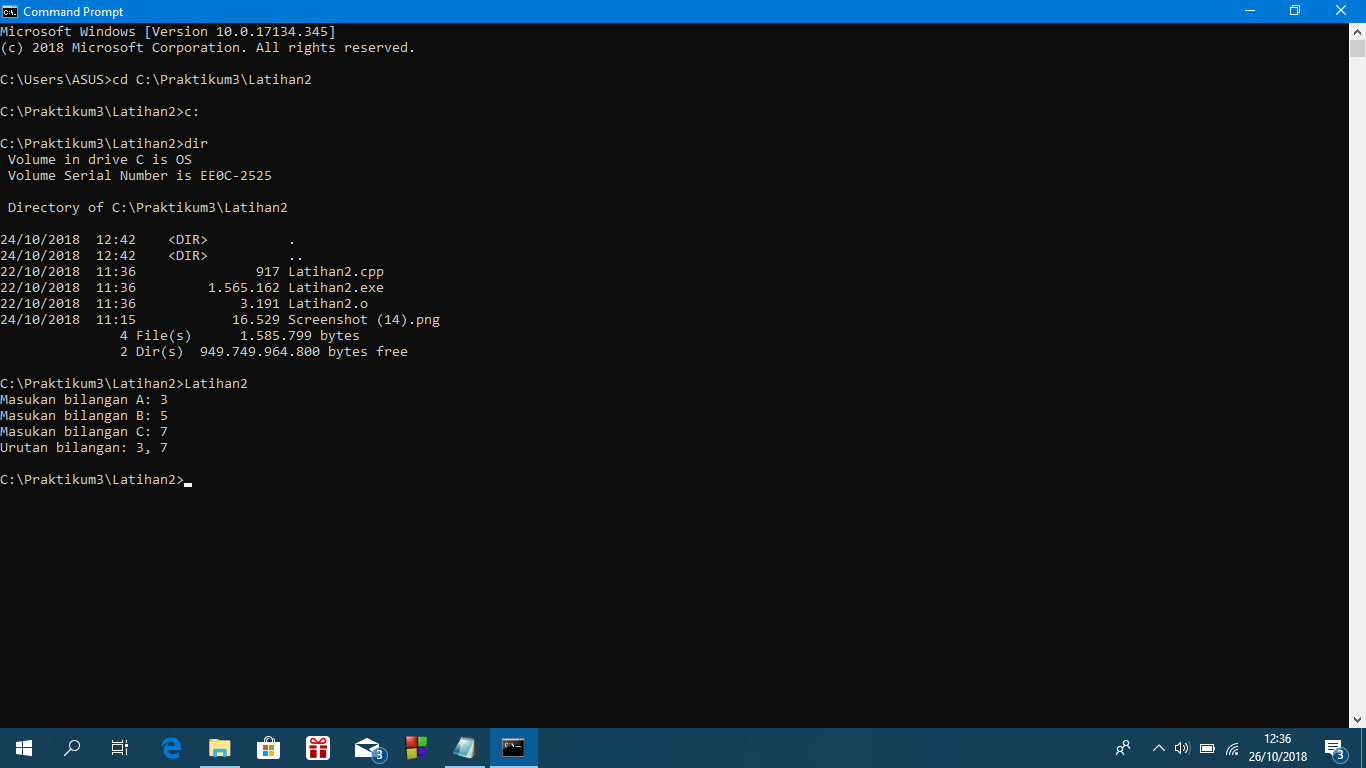Viewport: 1366px width, 768px height.
Task: Open Microsoft Store from the taskbar
Action: [x=268, y=748]
